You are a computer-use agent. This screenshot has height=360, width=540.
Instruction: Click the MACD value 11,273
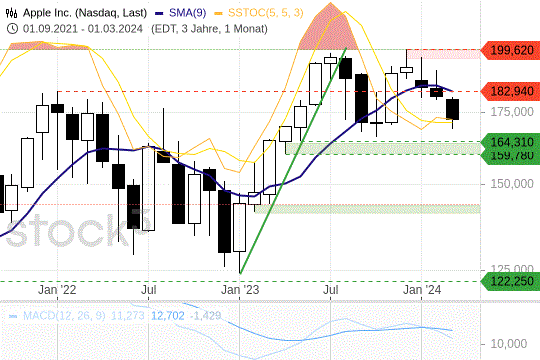tap(128, 316)
